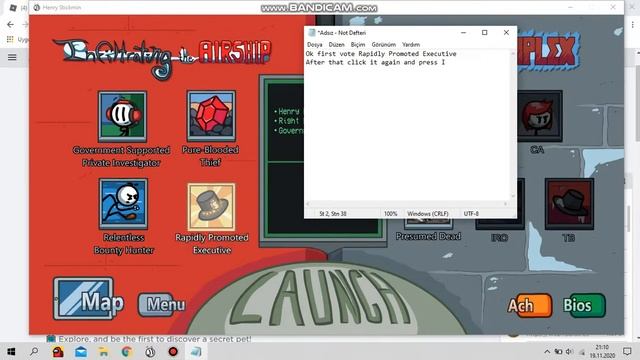Click the Notepad horizontal scrollbar
Viewport: 640px width, 360px height.
[407, 204]
